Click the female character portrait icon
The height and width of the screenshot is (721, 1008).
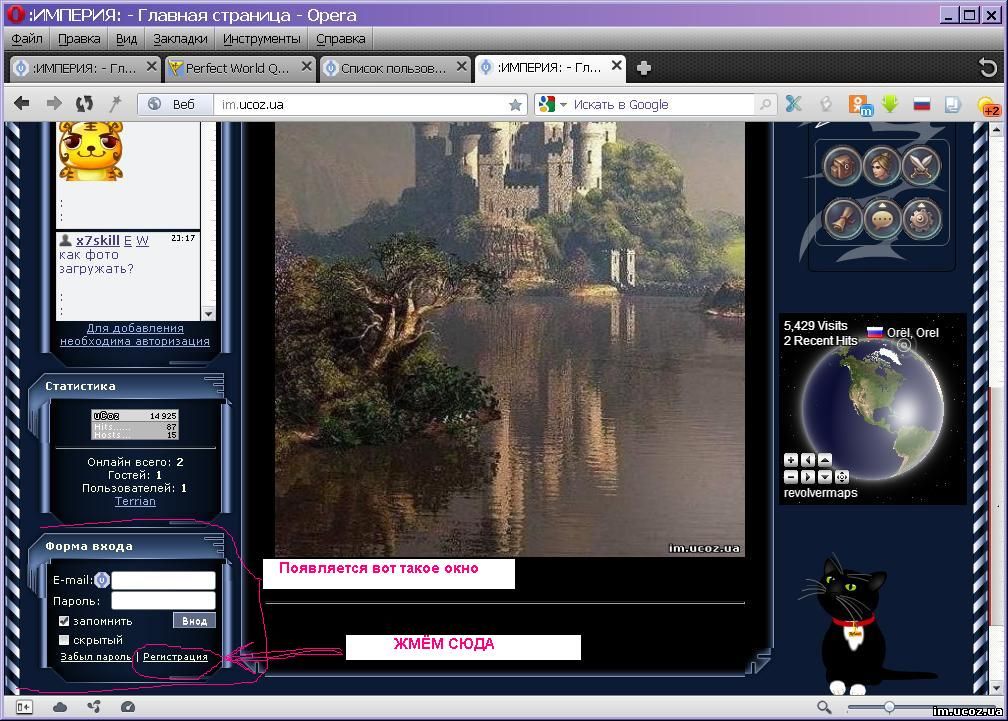(x=881, y=166)
